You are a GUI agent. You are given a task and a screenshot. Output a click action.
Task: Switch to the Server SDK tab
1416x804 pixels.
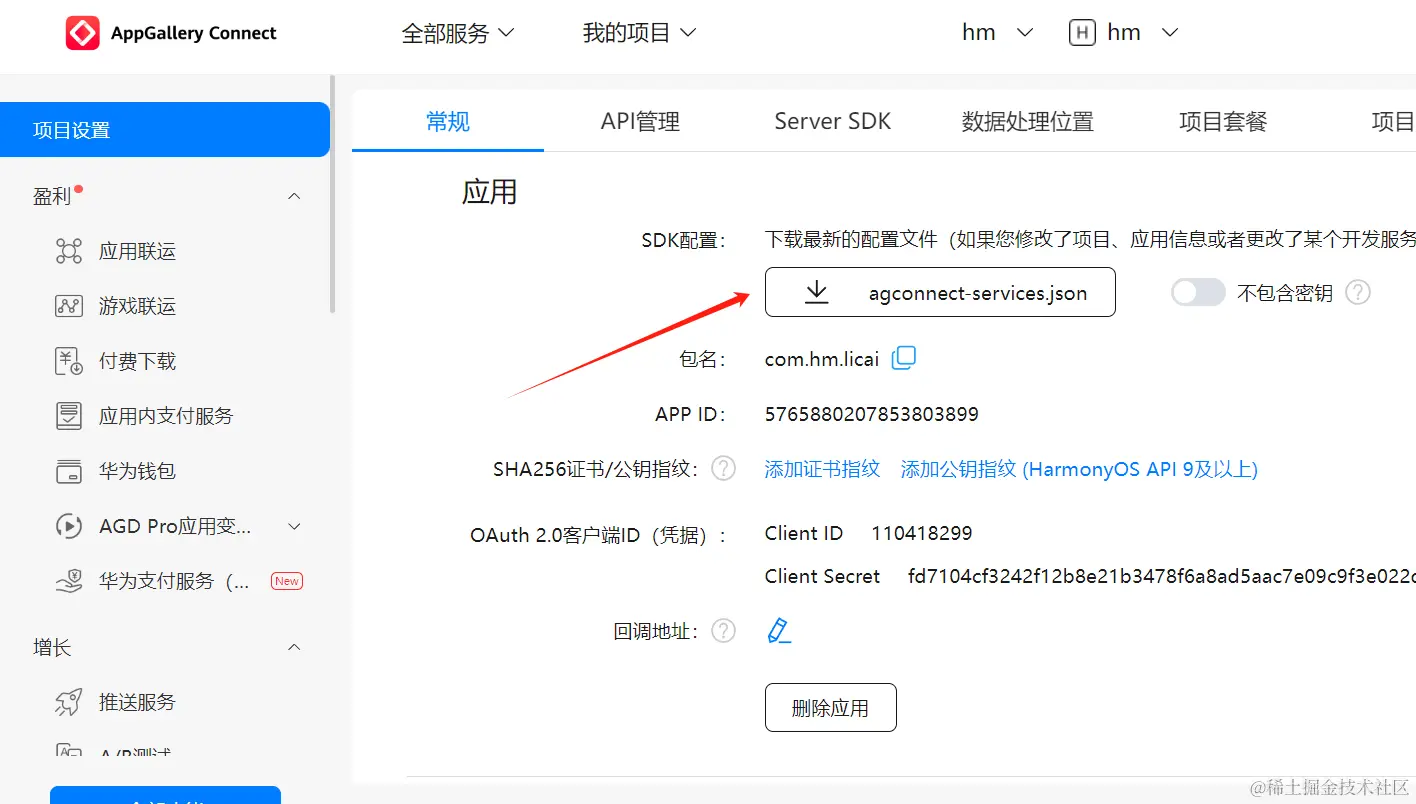[833, 122]
